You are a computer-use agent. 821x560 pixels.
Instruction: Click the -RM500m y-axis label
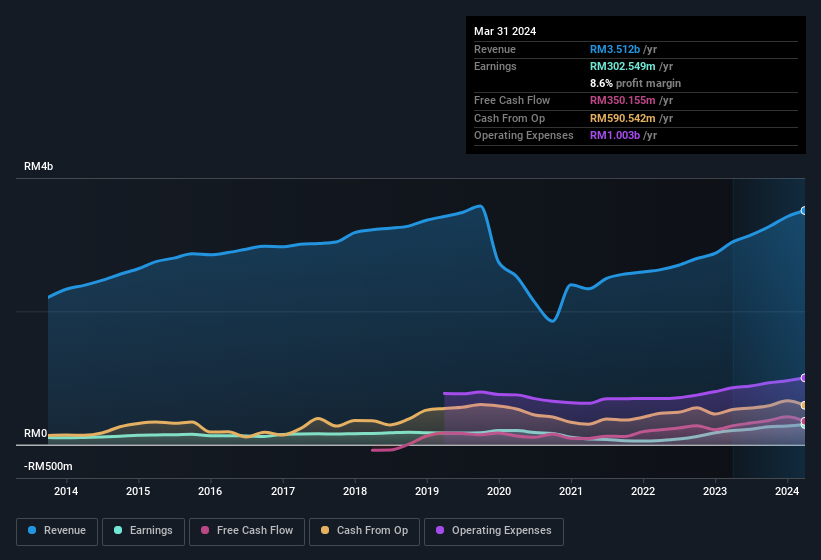click(48, 466)
